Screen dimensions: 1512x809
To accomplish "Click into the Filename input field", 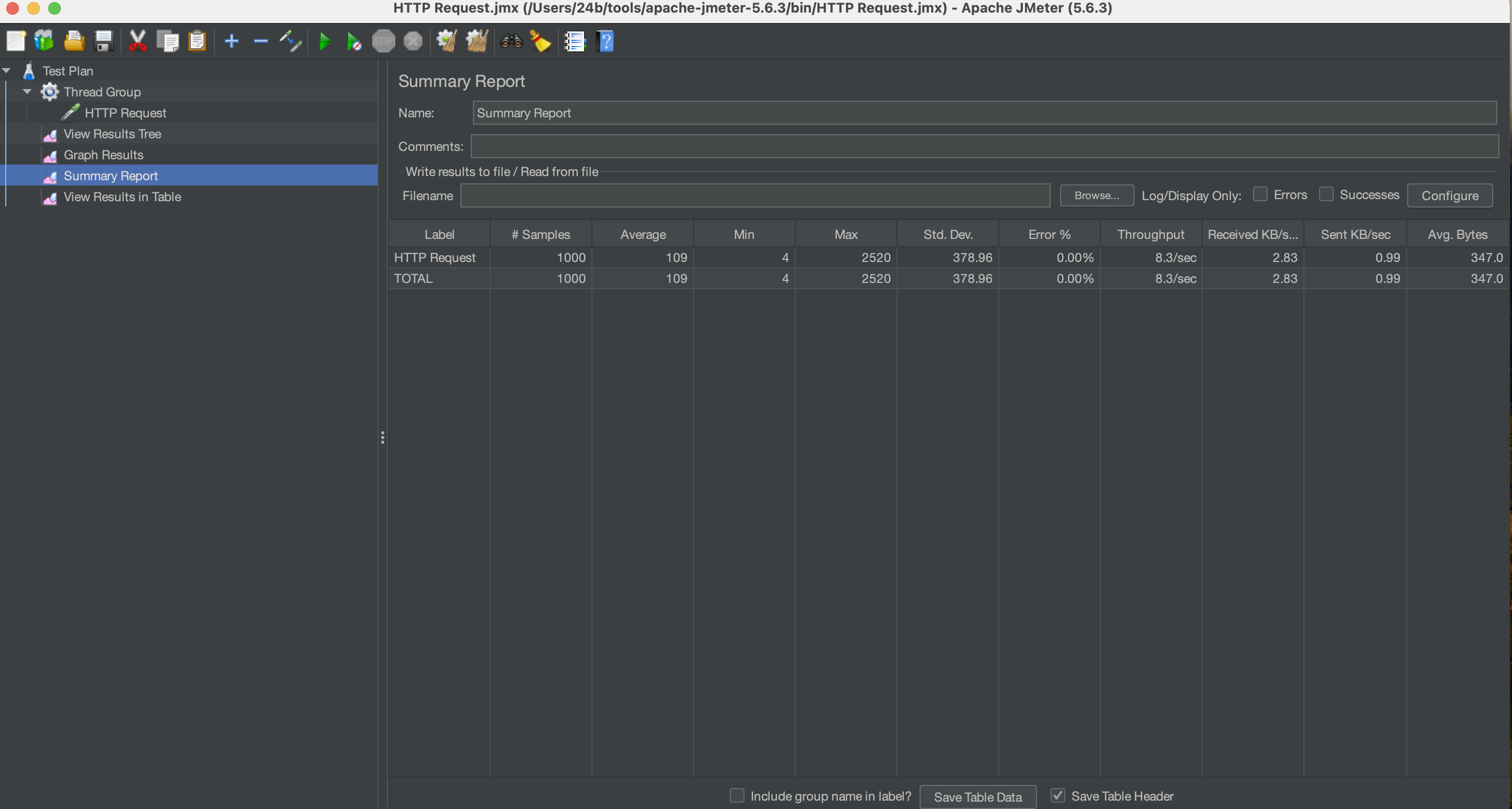I will pyautogui.click(x=755, y=196).
